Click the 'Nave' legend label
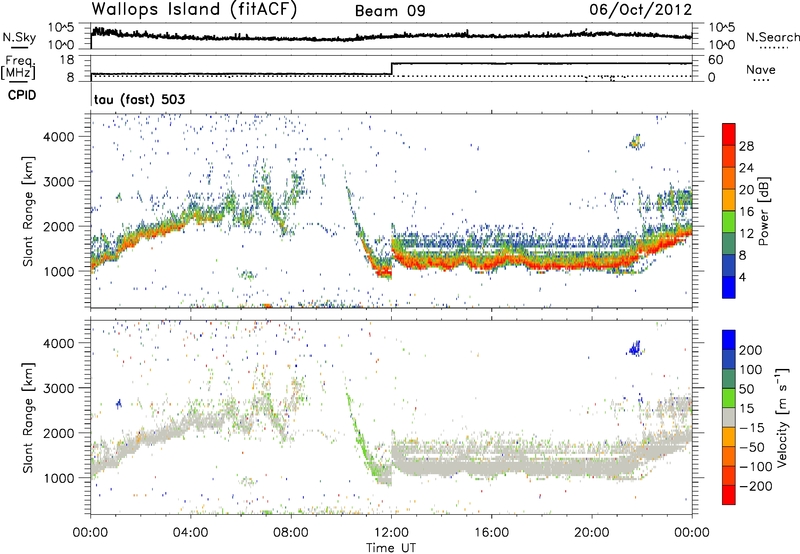 coord(761,69)
